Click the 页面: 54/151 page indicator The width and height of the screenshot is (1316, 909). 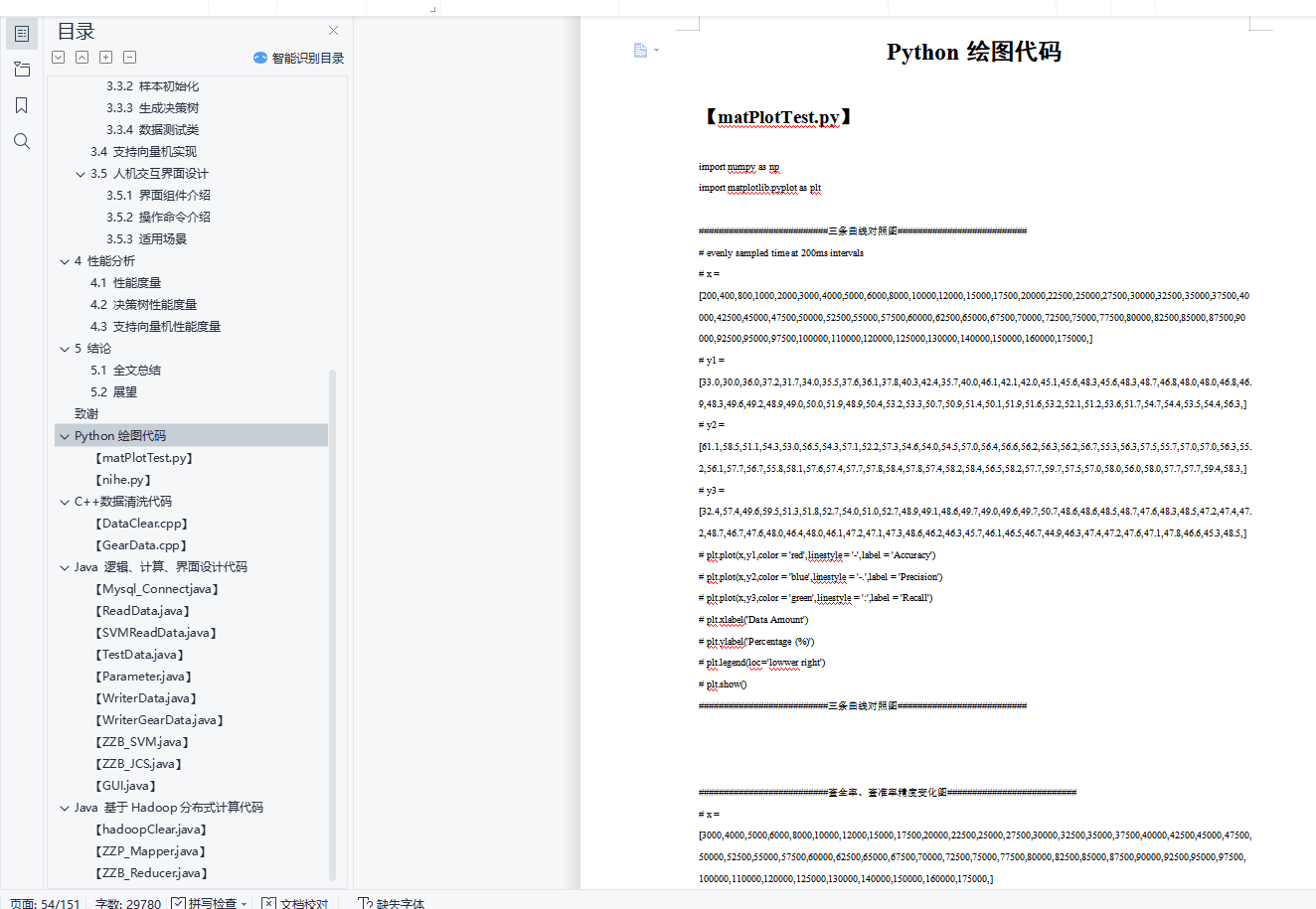point(45,903)
